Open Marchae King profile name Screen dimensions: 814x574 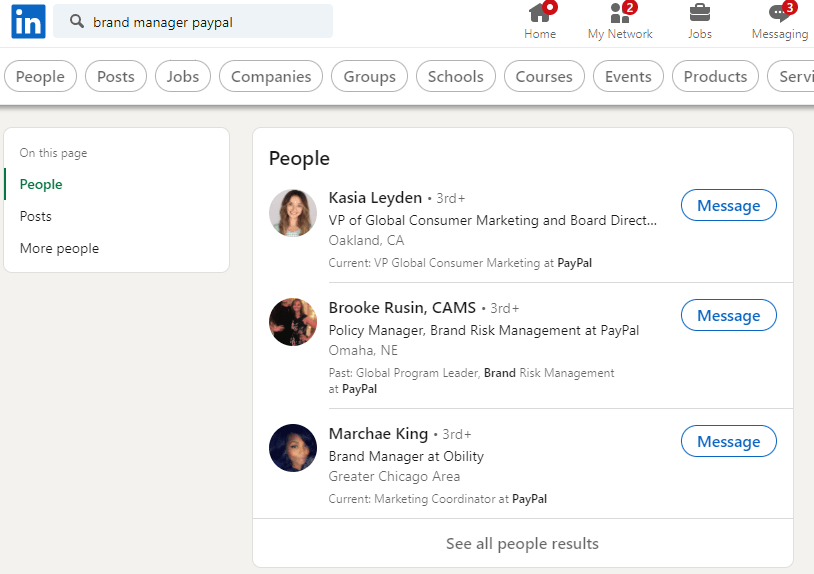(x=378, y=434)
